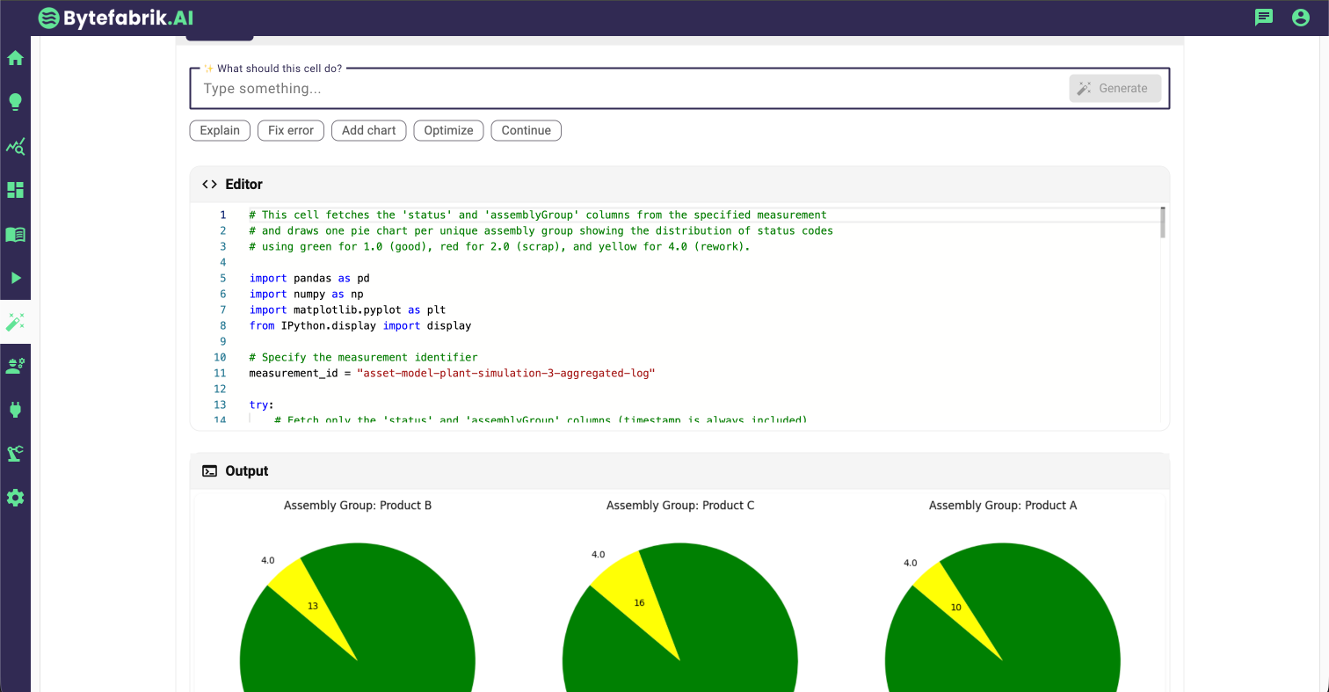This screenshot has width=1329, height=692.
Task: Click the dashboard grid icon in sidebar
Action: [x=15, y=190]
